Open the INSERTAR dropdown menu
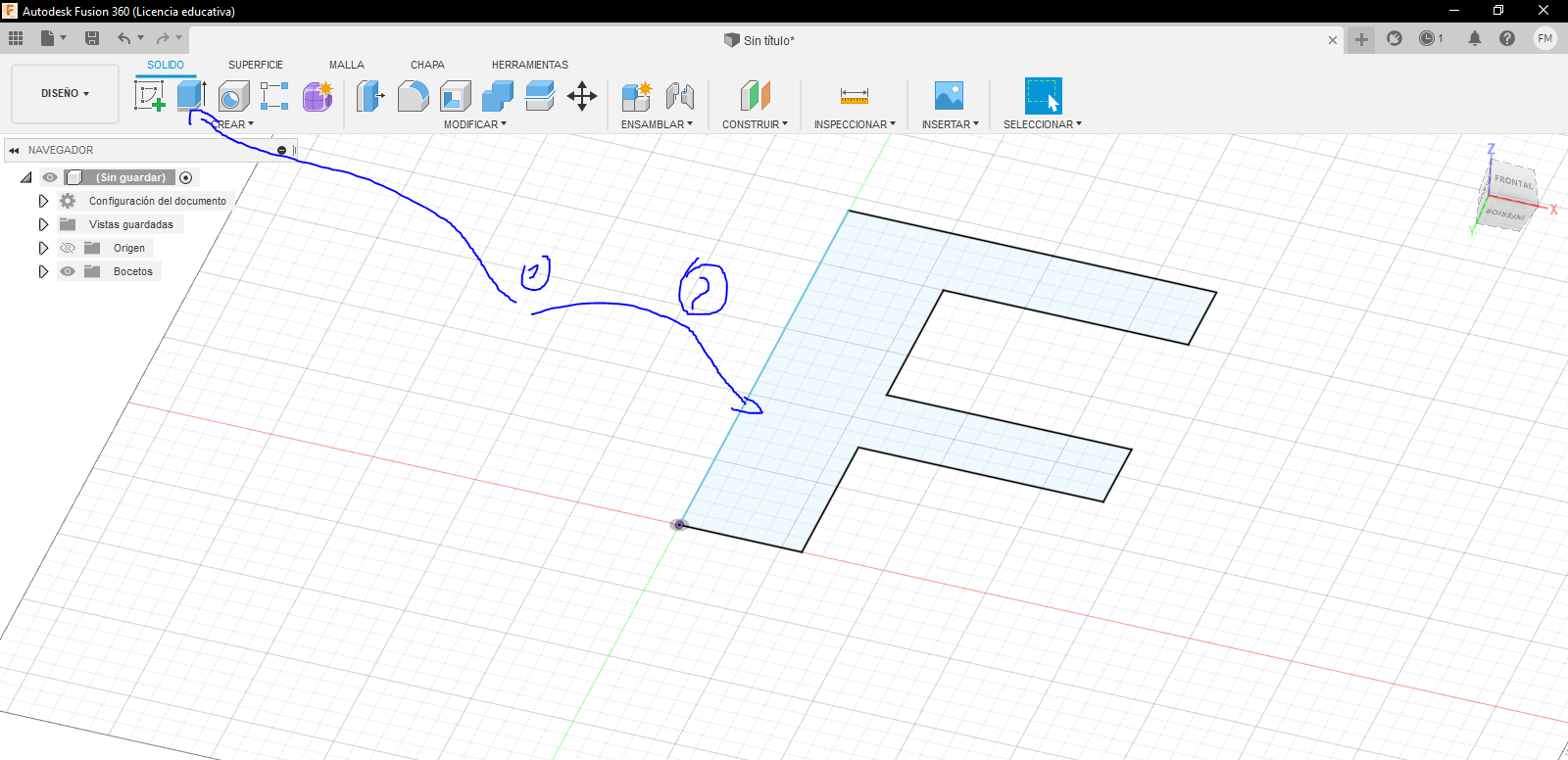Image resolution: width=1568 pixels, height=760 pixels. coord(951,124)
